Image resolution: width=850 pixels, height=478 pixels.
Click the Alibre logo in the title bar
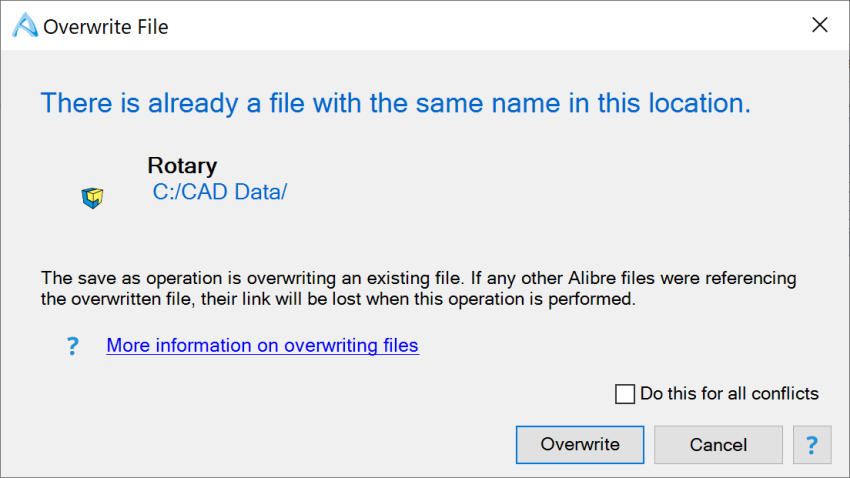(25, 26)
